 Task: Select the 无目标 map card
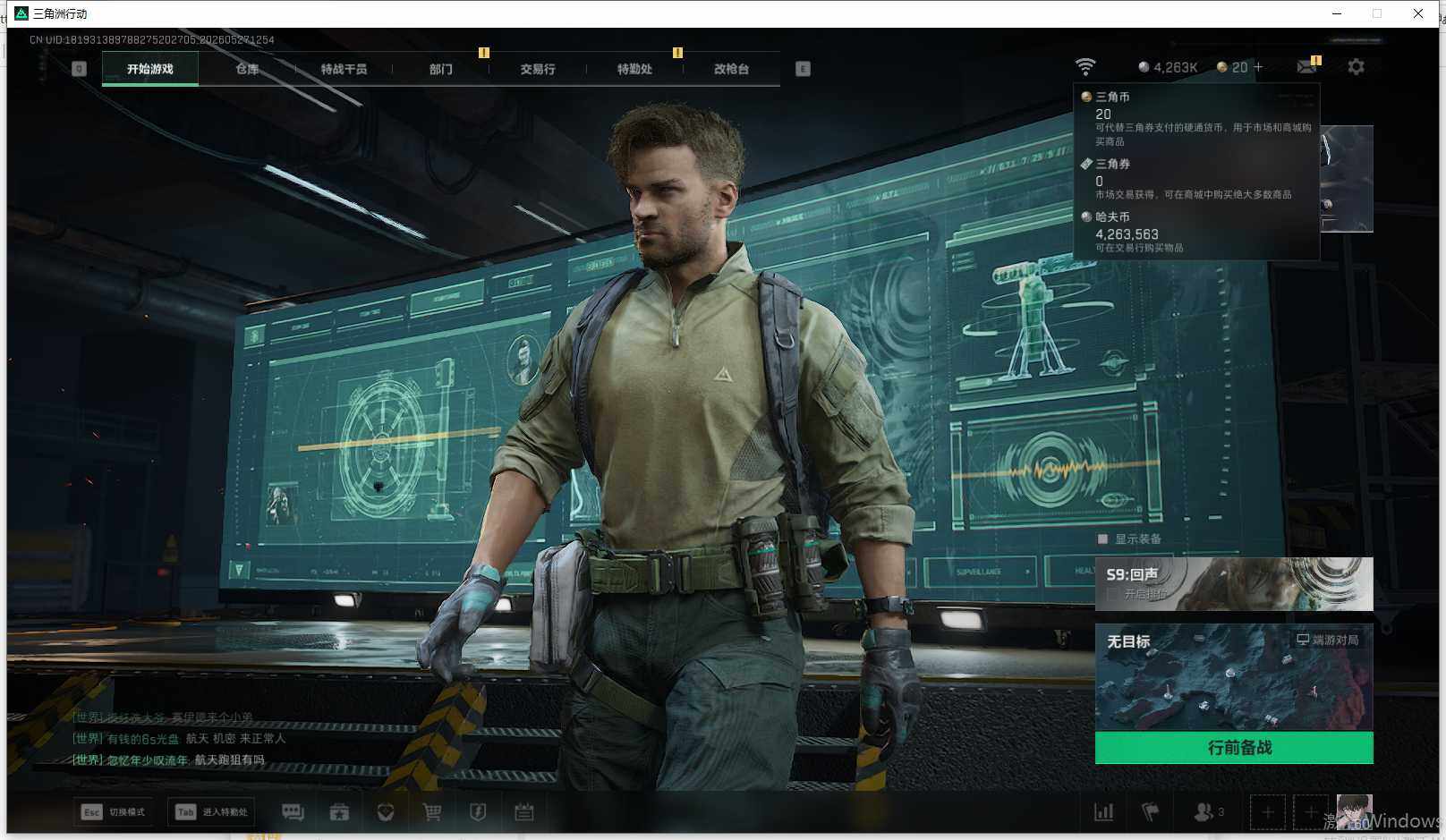pyautogui.click(x=1234, y=677)
